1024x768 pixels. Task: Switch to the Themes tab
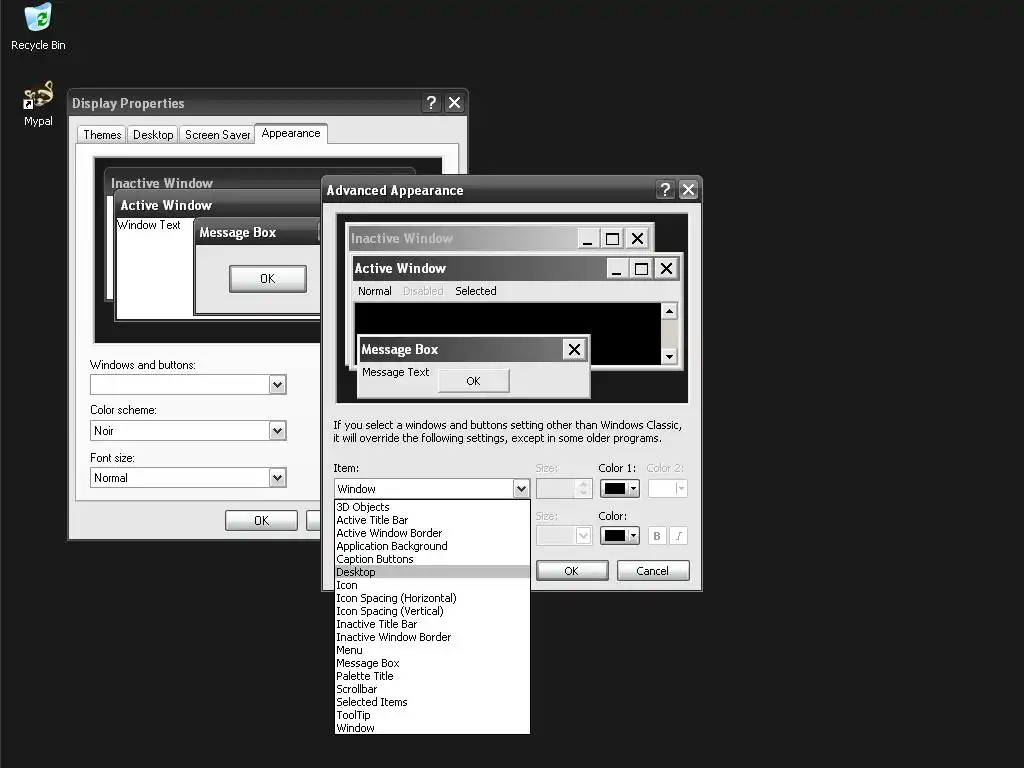102,135
